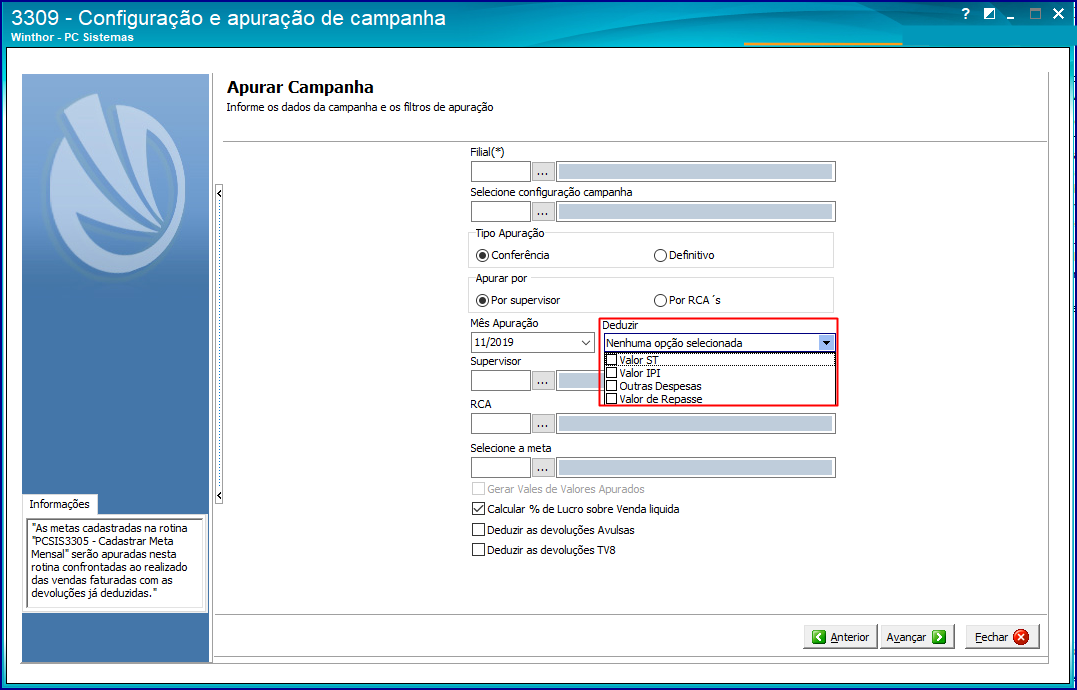This screenshot has height=690, width=1077.
Task: Uncheck Calcular % de Lucro sobre Venda liquida
Action: click(x=479, y=509)
